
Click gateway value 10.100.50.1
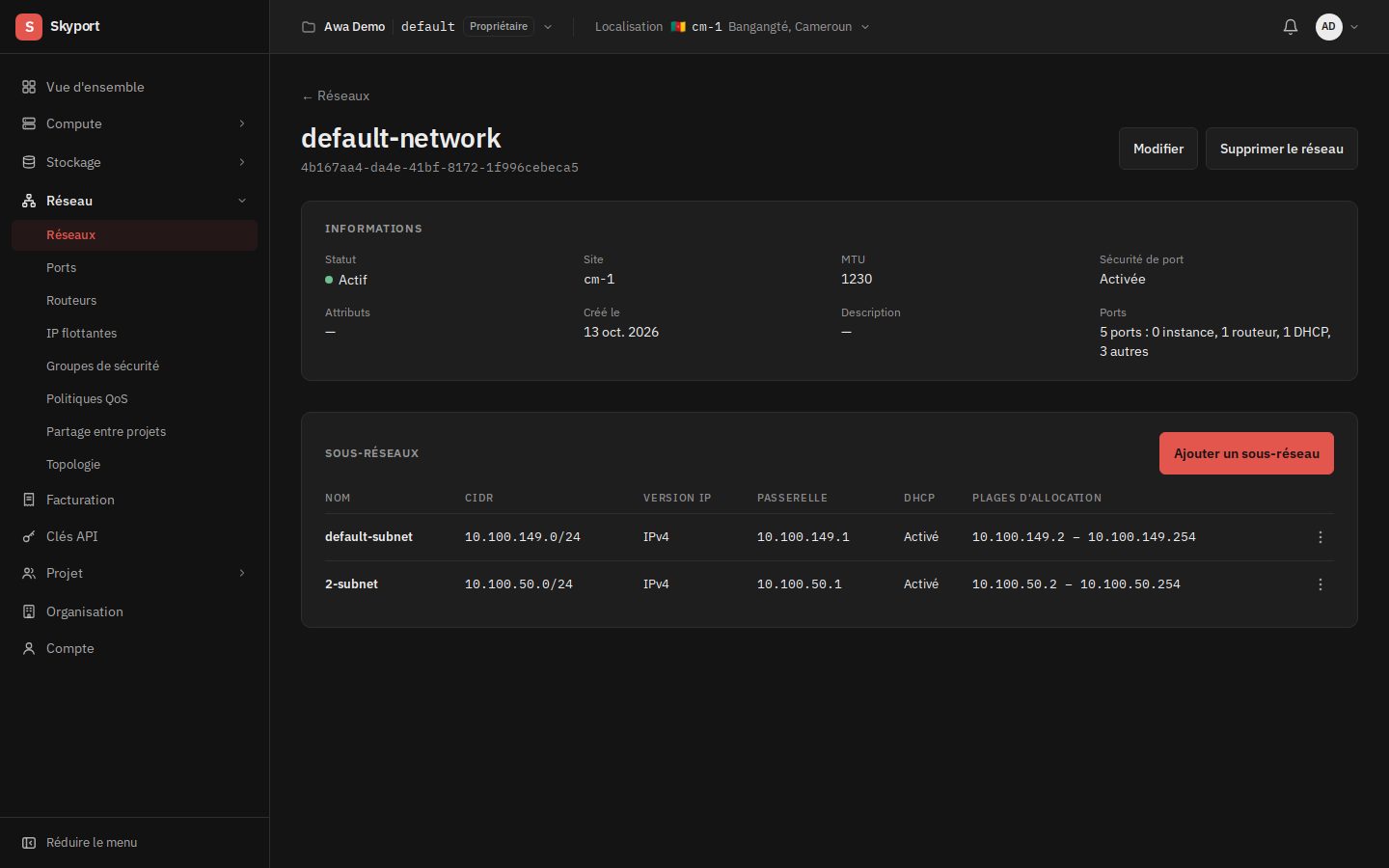800,584
